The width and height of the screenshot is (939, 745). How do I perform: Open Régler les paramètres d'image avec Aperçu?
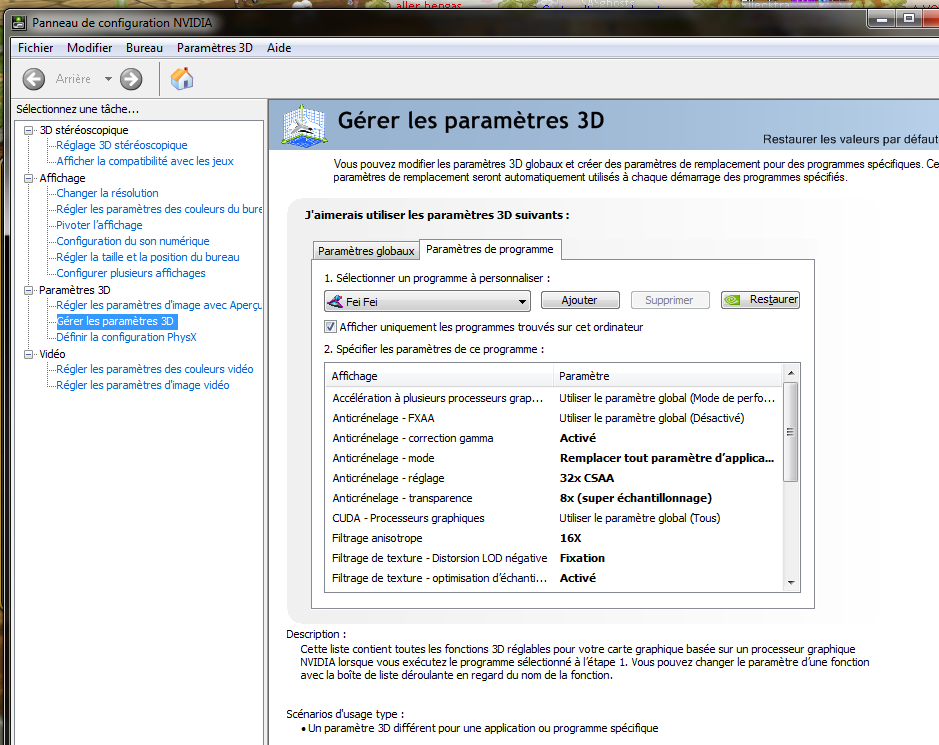point(159,305)
